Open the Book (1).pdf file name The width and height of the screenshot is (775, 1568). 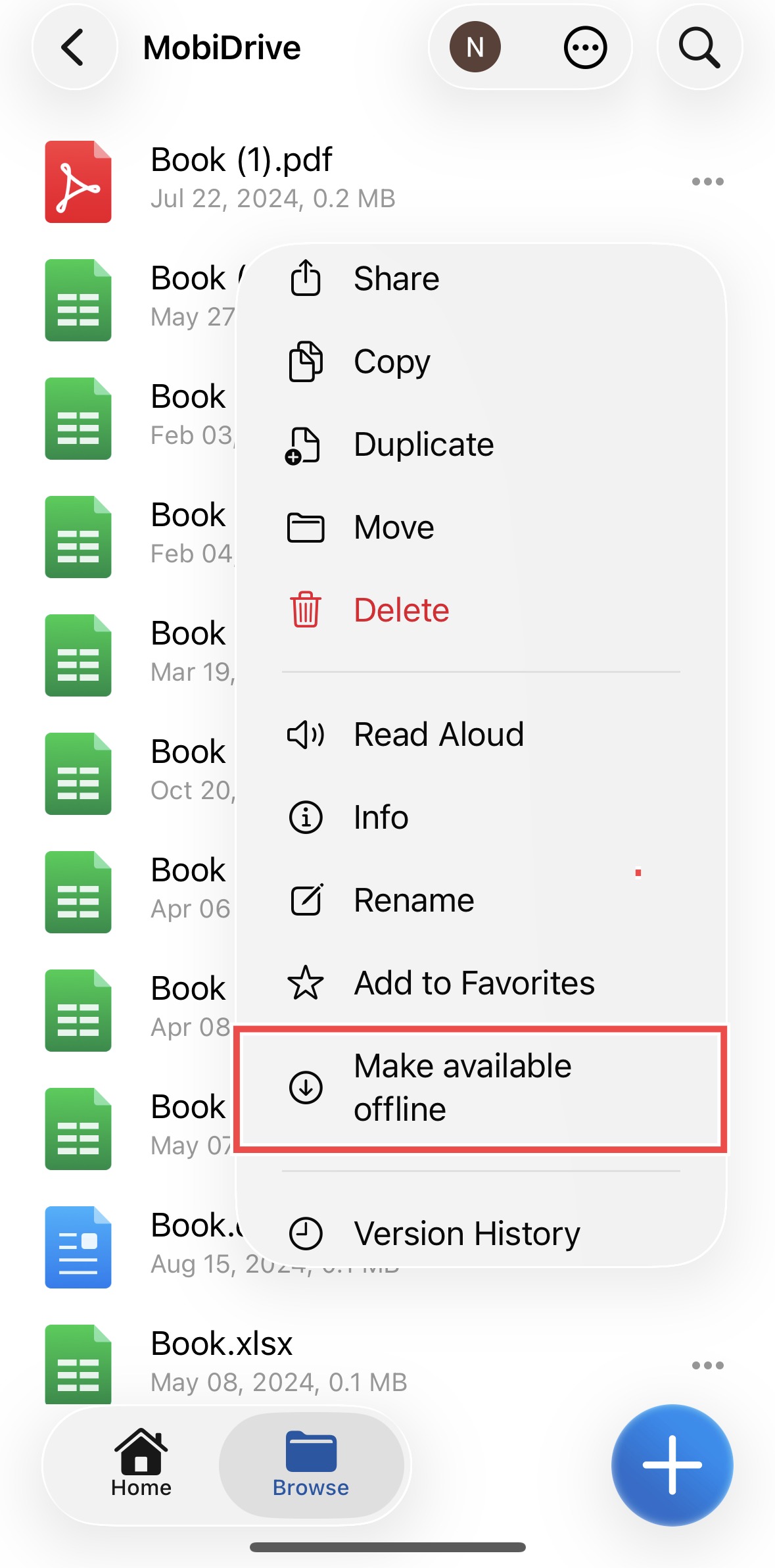coord(241,160)
